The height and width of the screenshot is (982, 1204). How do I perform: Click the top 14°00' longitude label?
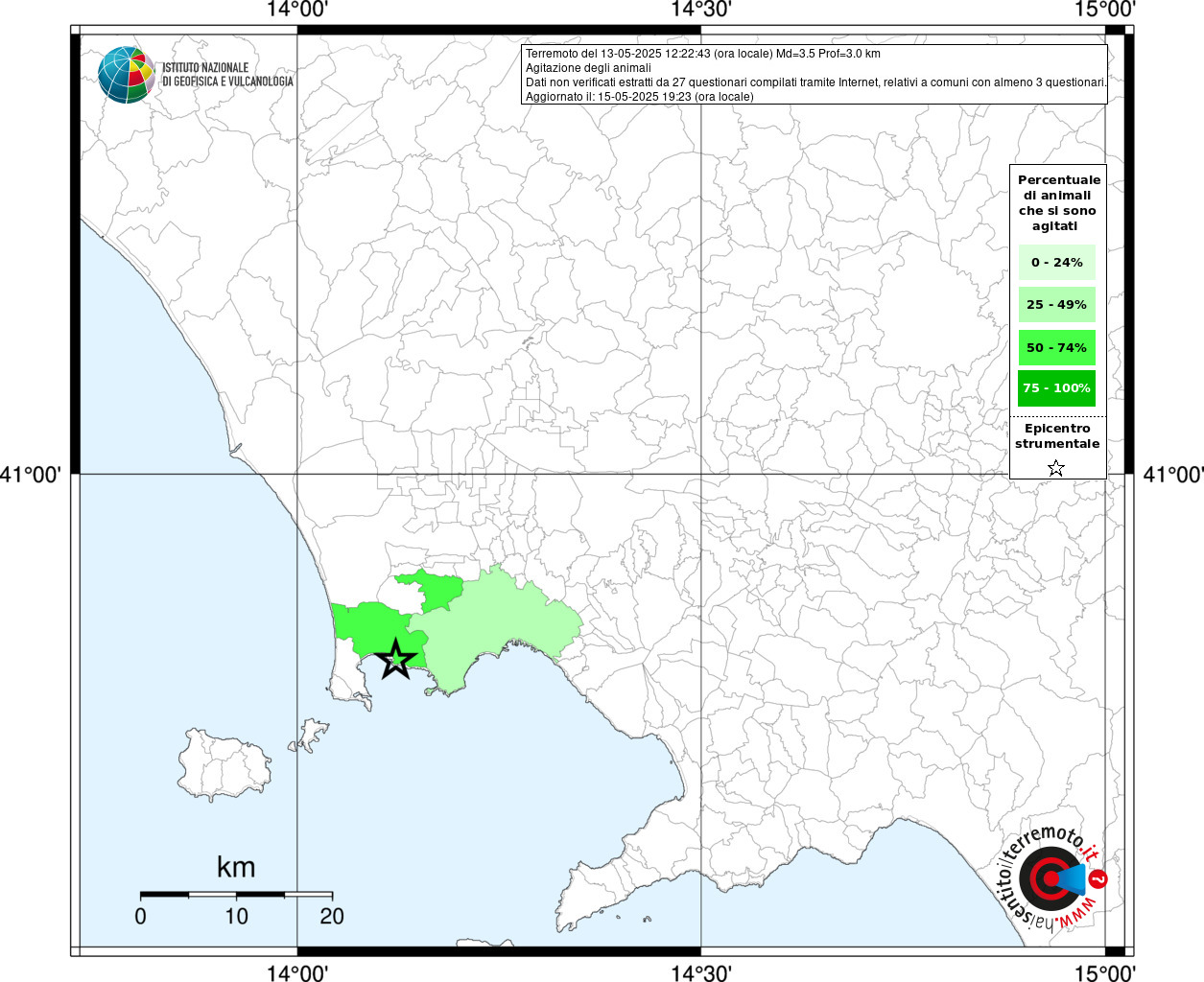pos(297,10)
